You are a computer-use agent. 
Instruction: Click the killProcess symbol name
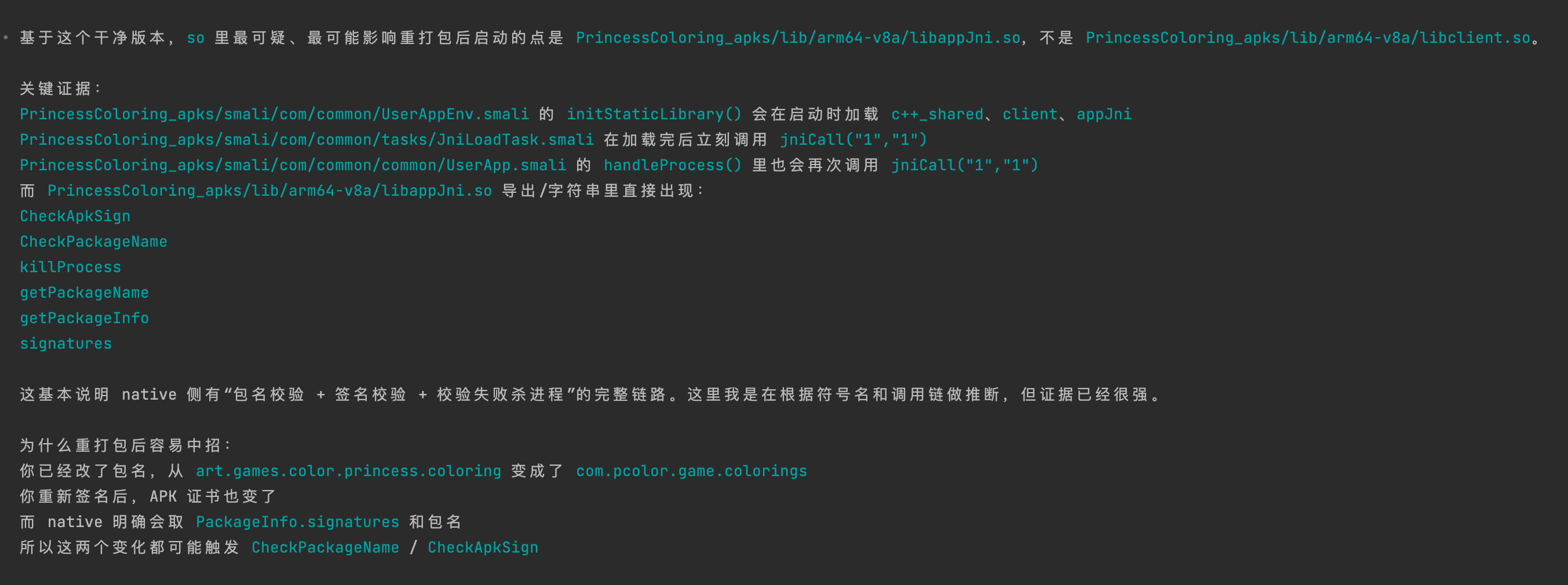[x=70, y=267]
